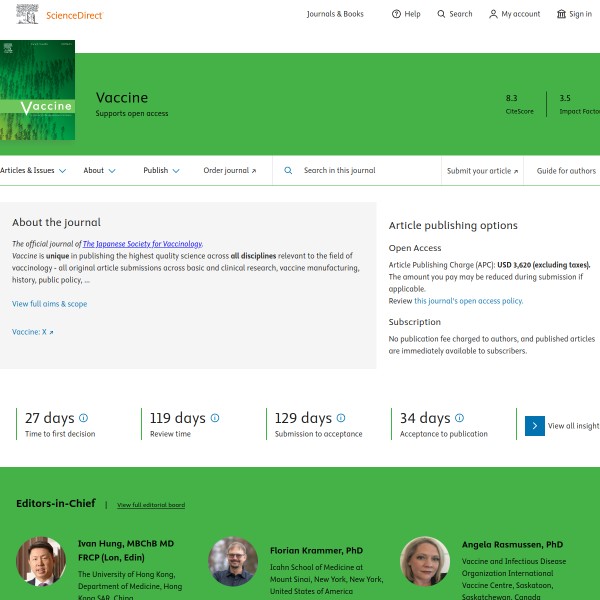Follow the Japanese Society for Vaccinology link
This screenshot has height=600, width=600.
[142, 244]
